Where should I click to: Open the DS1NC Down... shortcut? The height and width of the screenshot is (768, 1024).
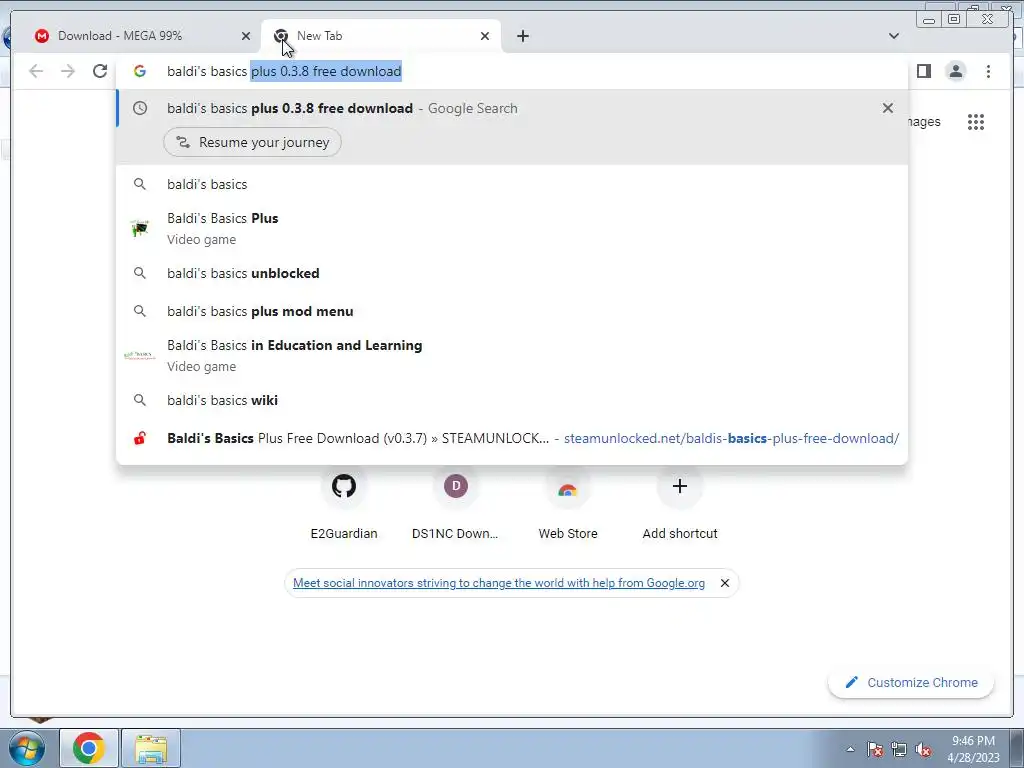pos(455,505)
